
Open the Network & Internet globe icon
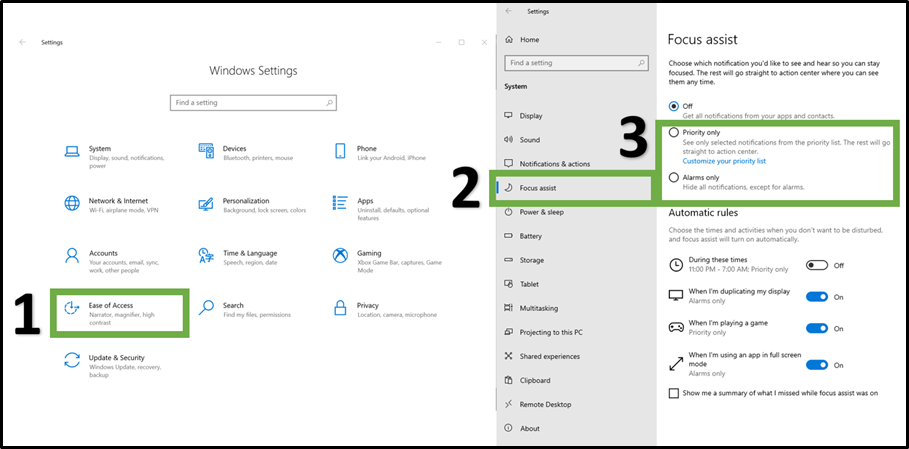click(72, 203)
